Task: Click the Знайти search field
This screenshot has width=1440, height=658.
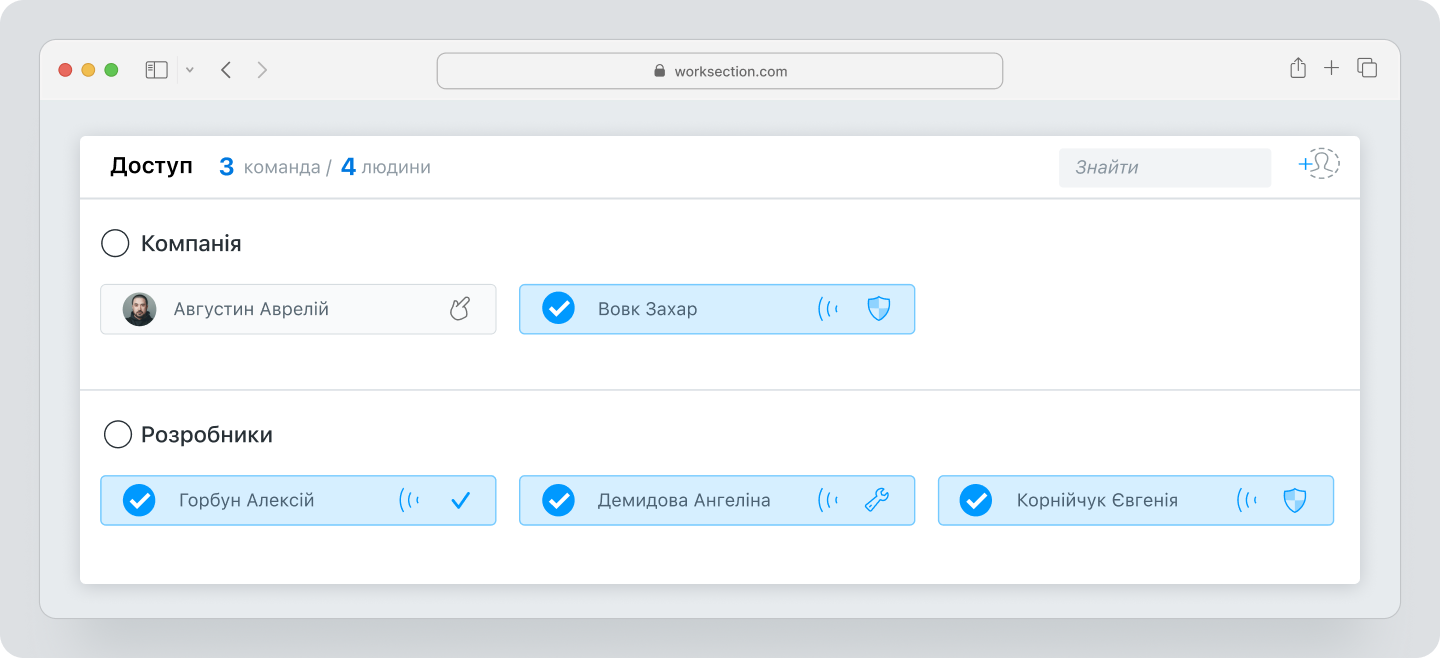Action: tap(1164, 167)
